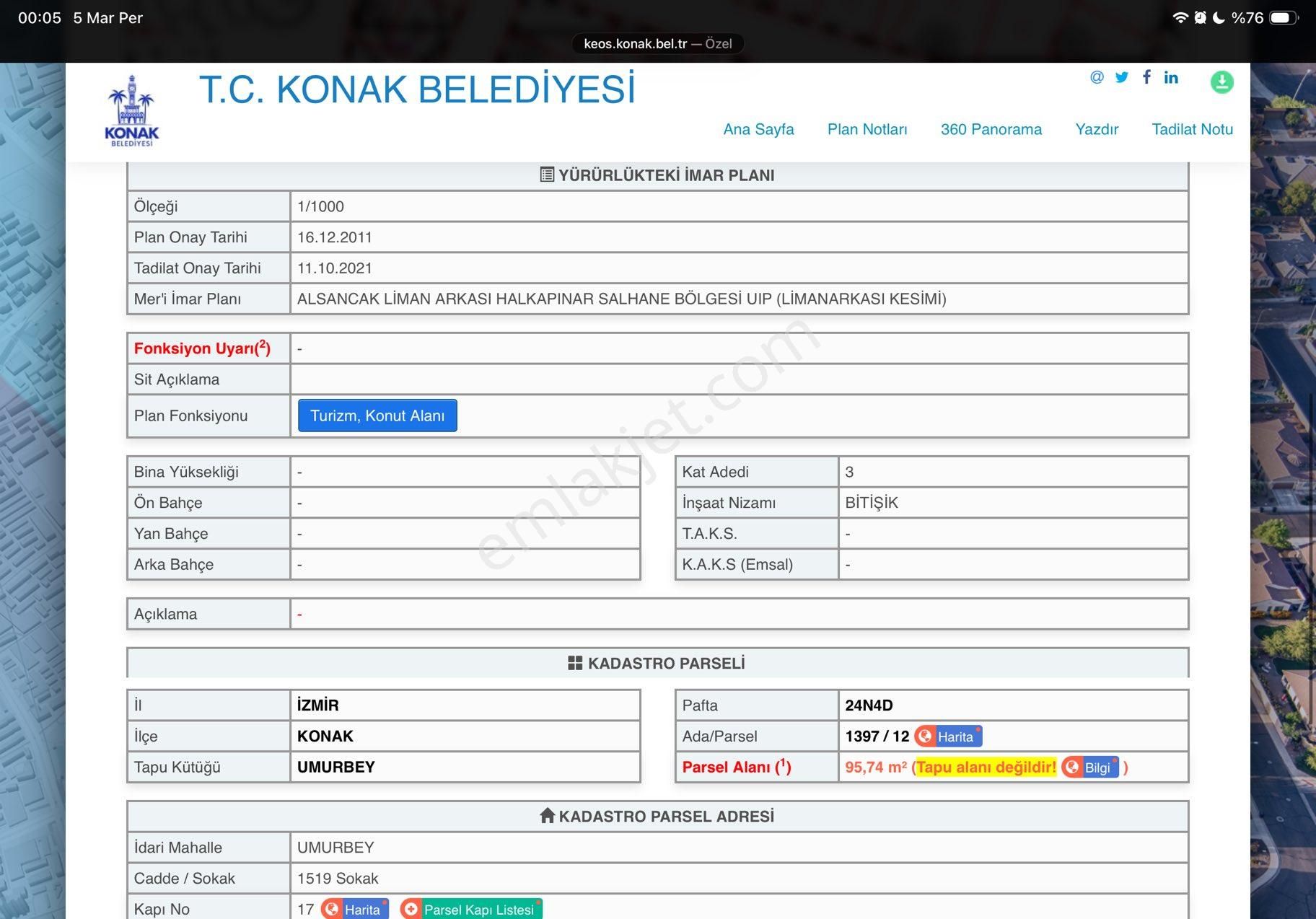Click the Konak Belediyesi logo

click(x=131, y=111)
